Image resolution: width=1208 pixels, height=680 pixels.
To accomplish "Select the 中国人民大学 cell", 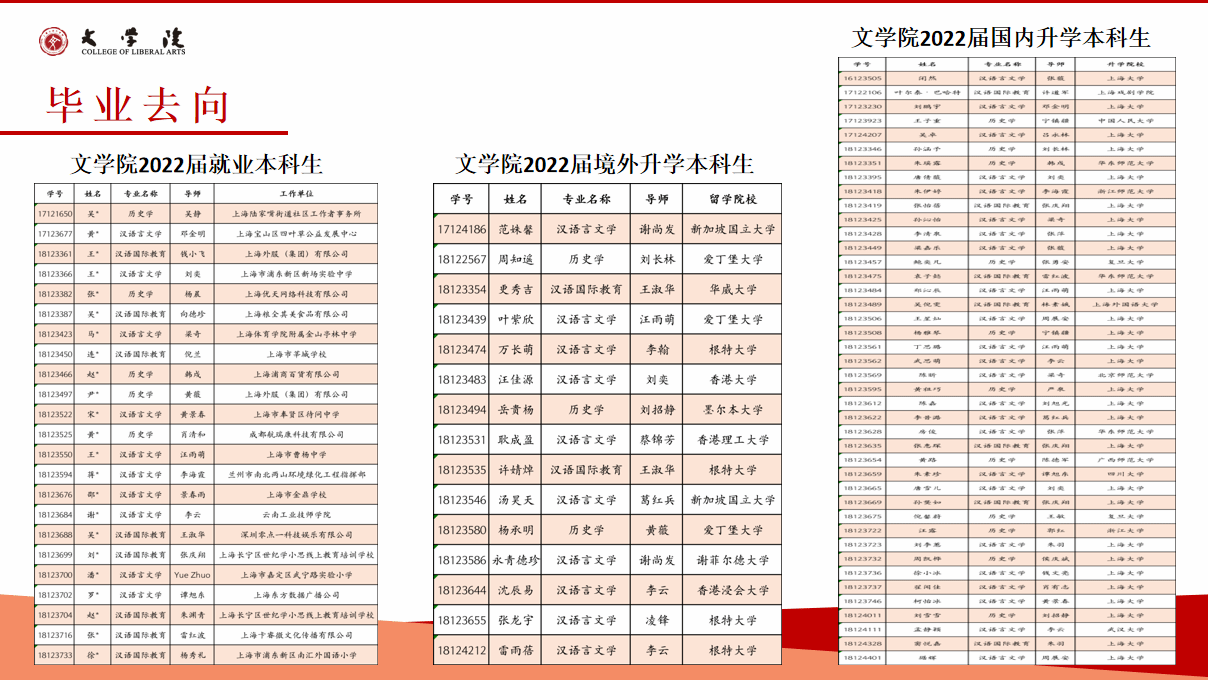I will click(1125, 120).
